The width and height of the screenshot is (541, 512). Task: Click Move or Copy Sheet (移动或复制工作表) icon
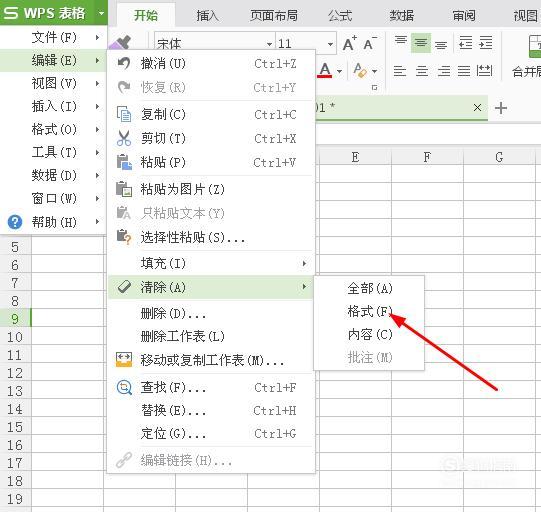click(124, 360)
